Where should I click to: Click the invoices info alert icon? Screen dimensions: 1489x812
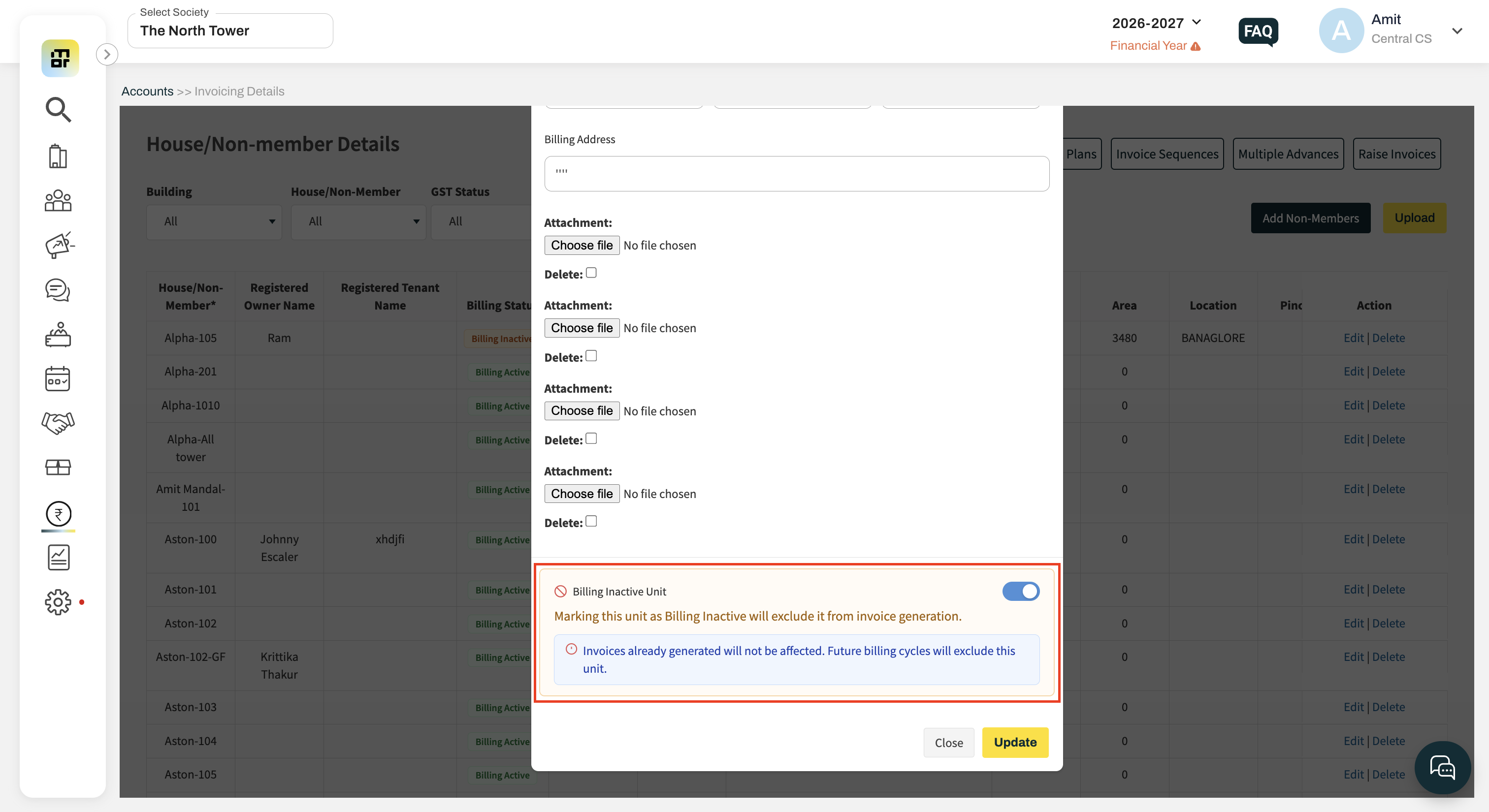coord(571,649)
